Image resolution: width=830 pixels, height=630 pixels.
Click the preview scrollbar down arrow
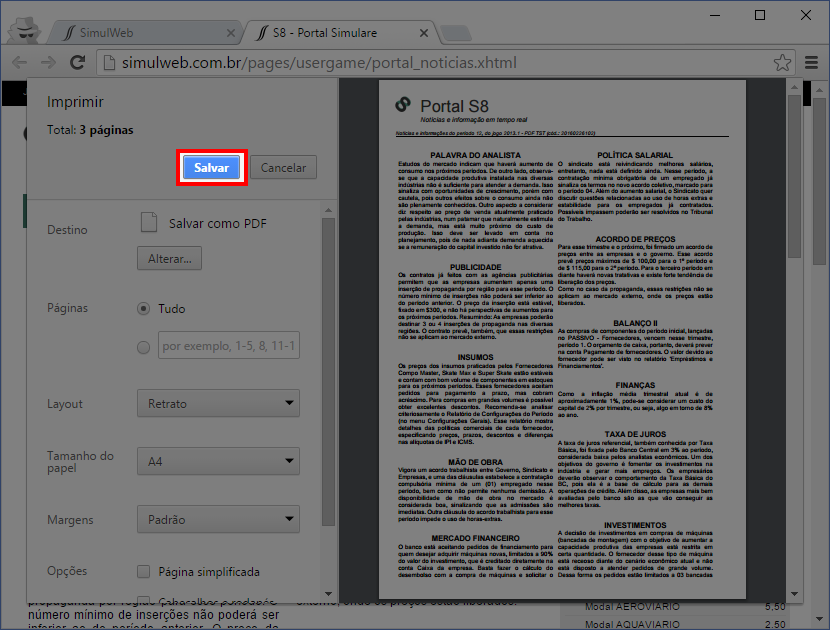click(795, 594)
